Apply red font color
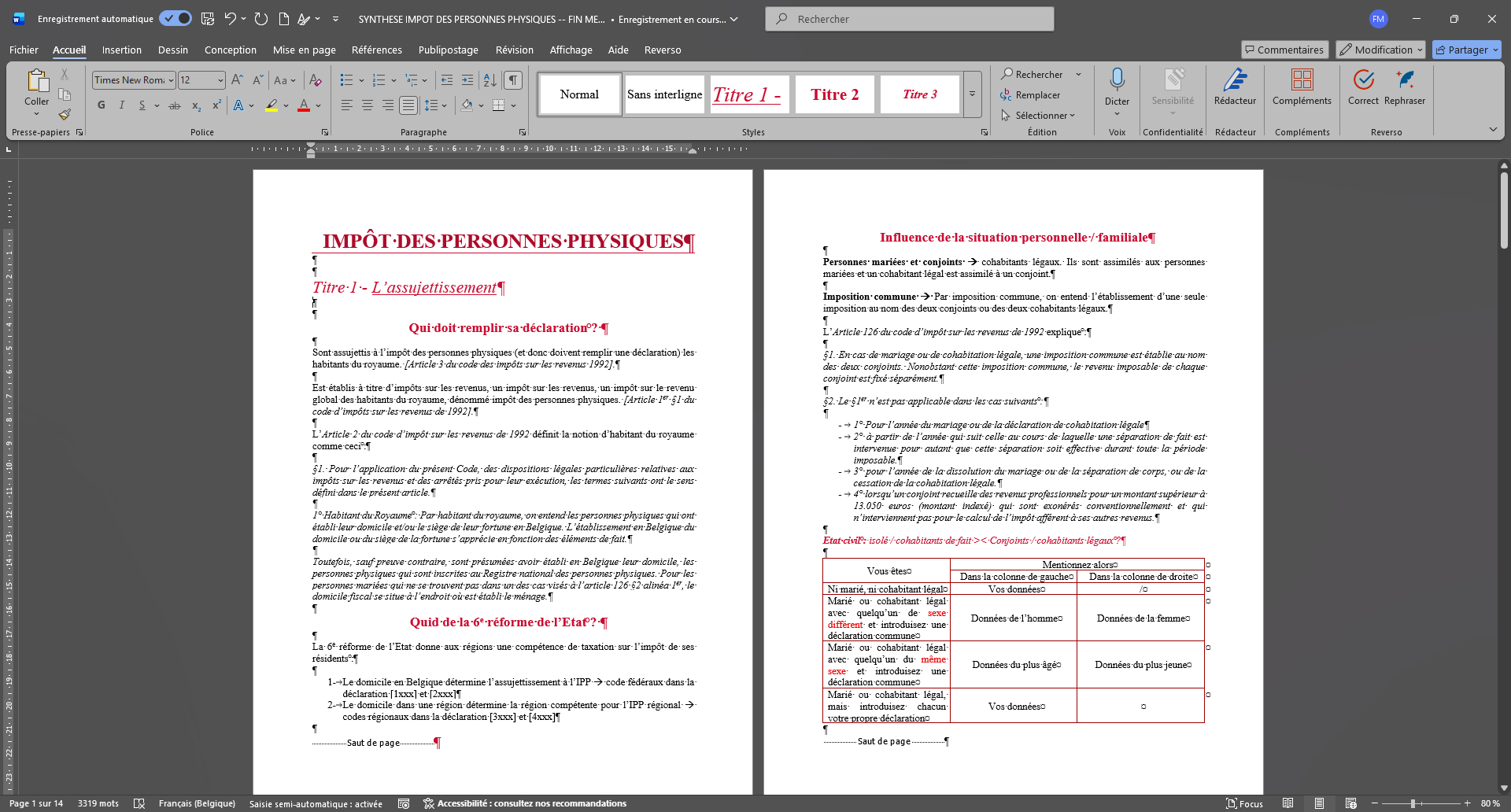 click(x=304, y=105)
